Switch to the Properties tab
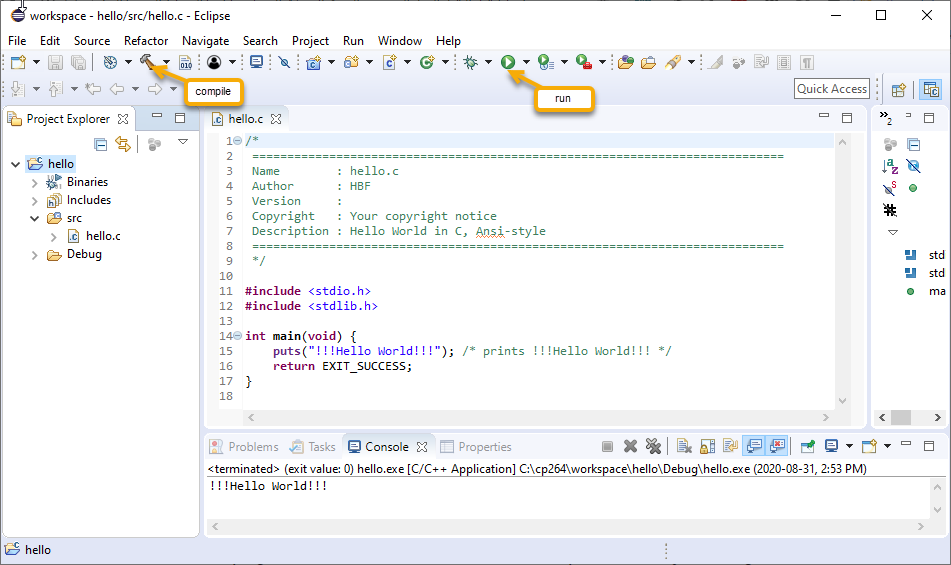Viewport: 951px width, 565px height. (x=476, y=447)
